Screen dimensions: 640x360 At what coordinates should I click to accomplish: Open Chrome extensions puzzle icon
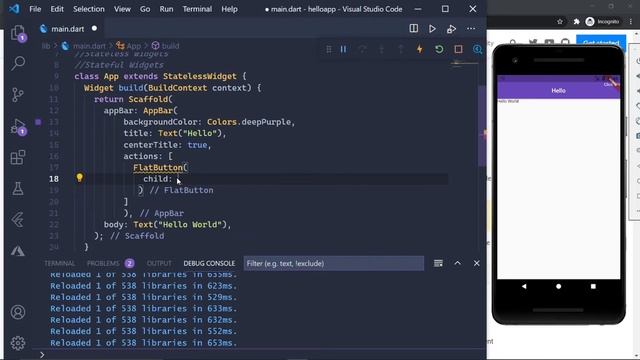[x=576, y=22]
